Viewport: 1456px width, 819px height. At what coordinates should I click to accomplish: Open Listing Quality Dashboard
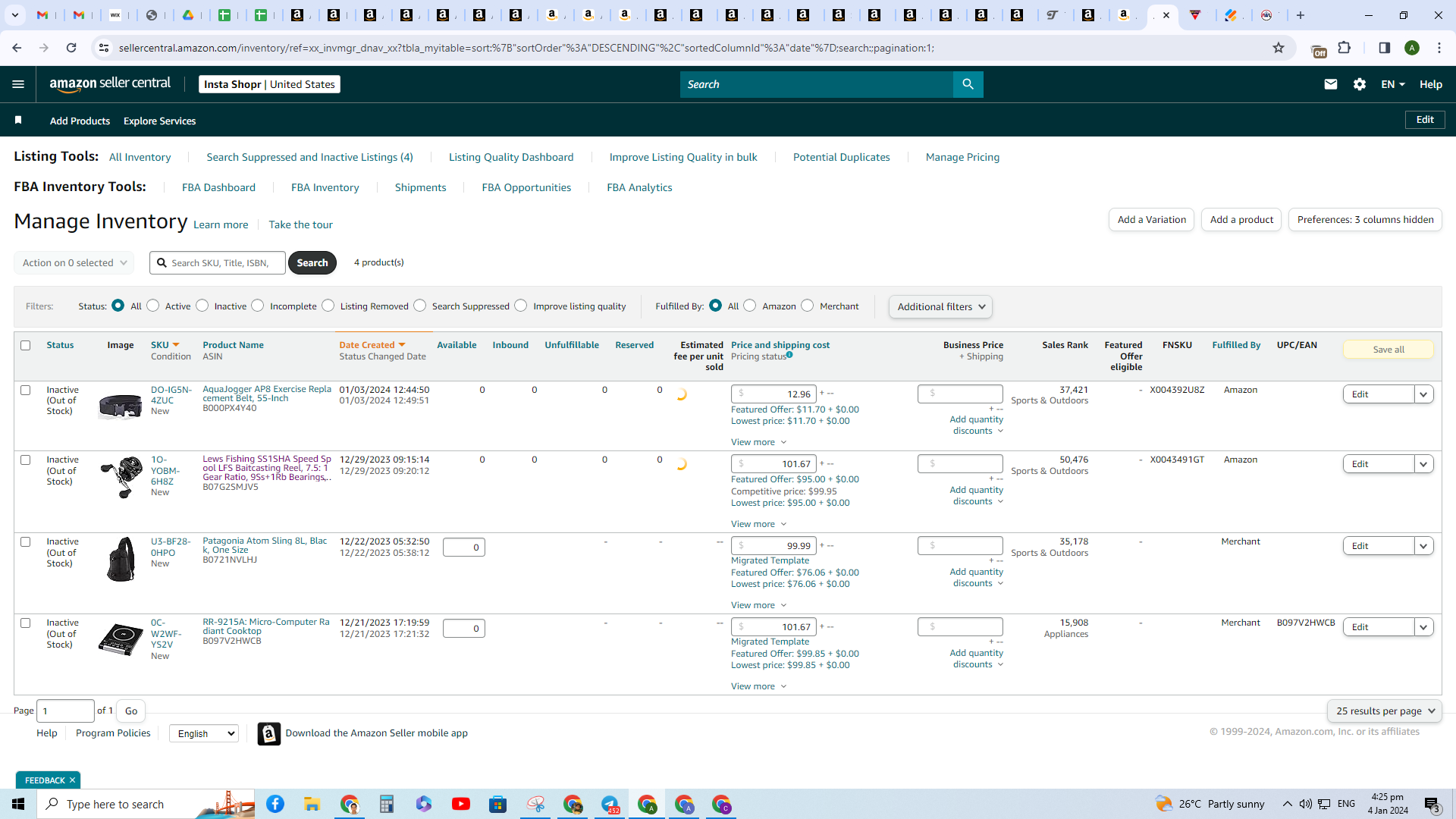point(511,157)
